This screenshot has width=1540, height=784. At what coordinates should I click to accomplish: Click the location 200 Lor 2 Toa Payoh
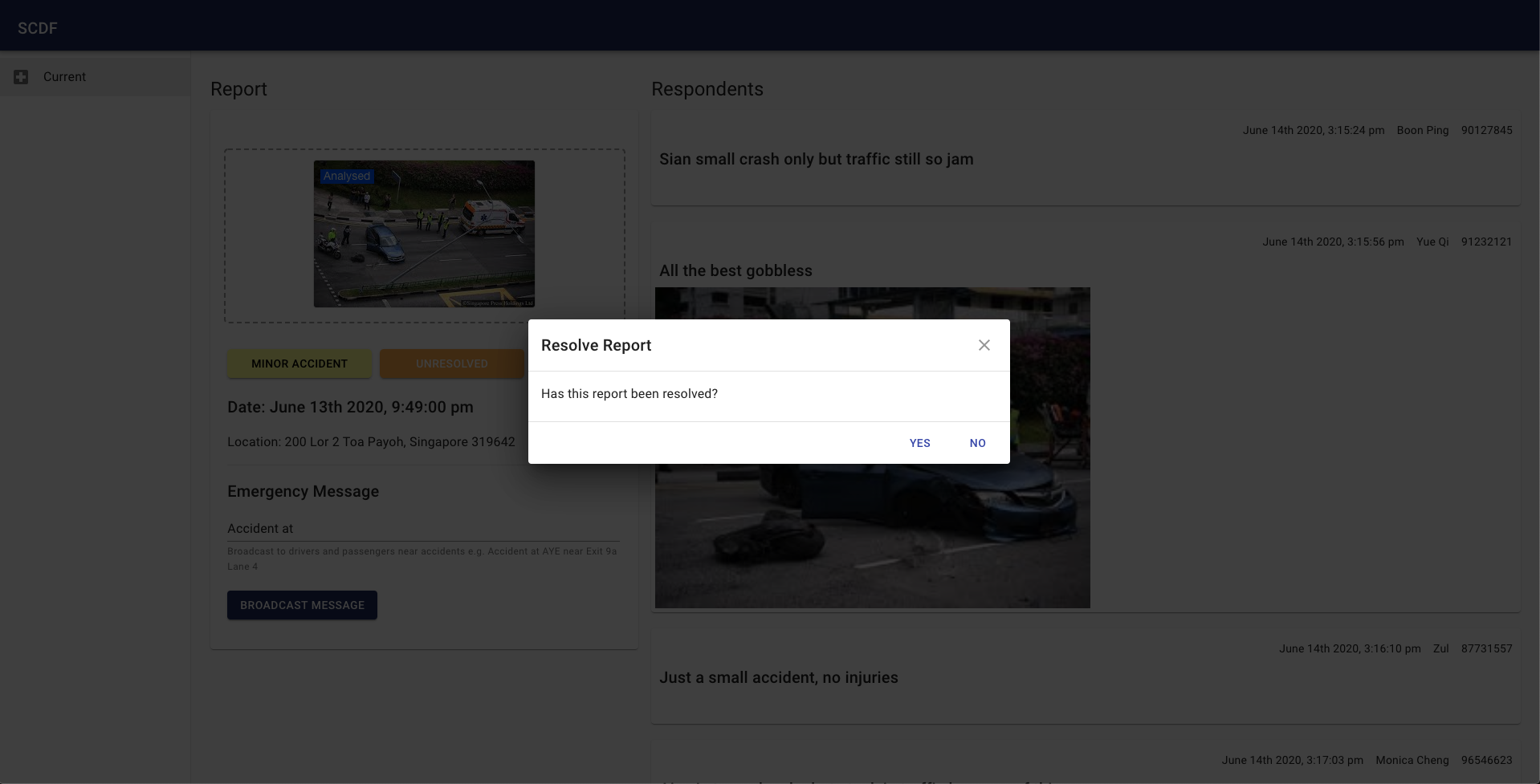pos(371,441)
